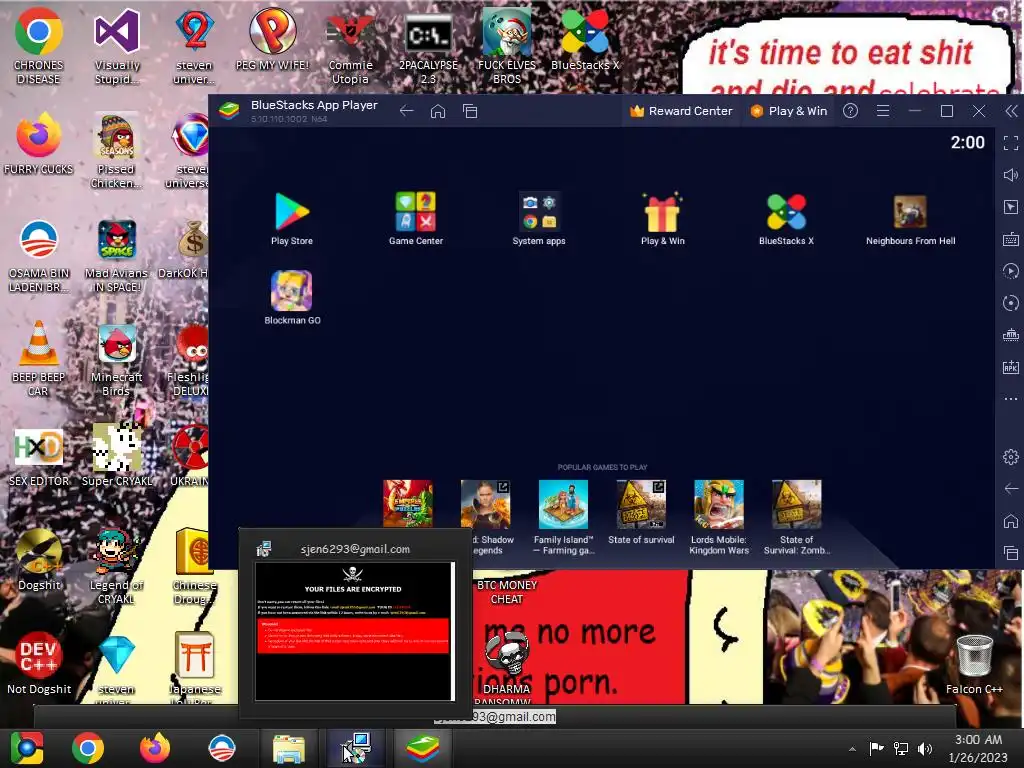
Task: Show more sidebar tools ellipsis
Action: pos(1010,398)
